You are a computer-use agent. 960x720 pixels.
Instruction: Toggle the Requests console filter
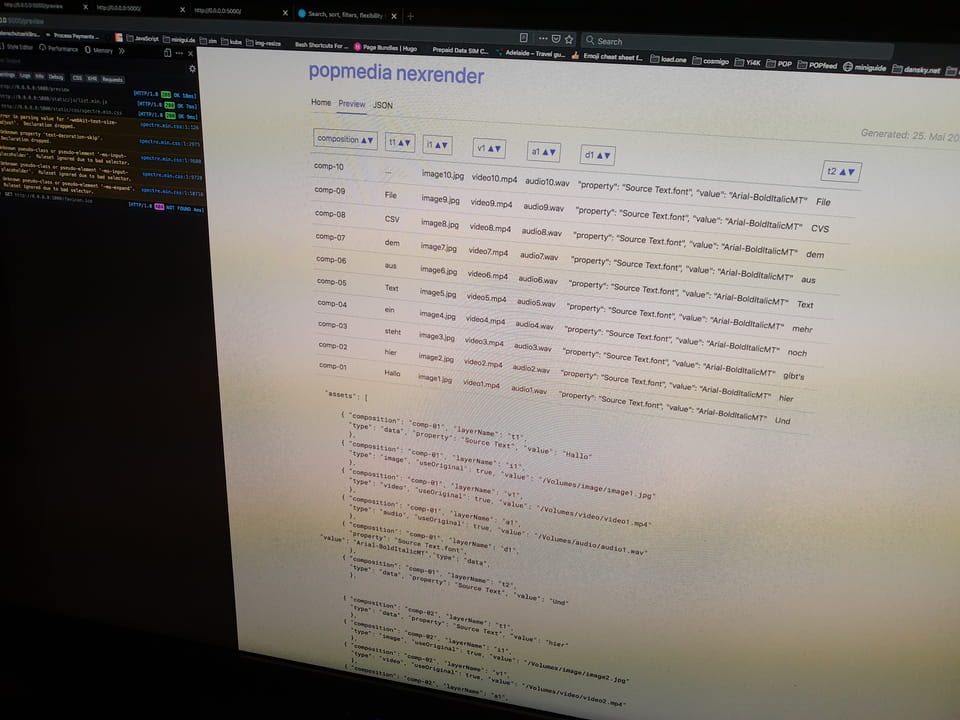[112, 79]
